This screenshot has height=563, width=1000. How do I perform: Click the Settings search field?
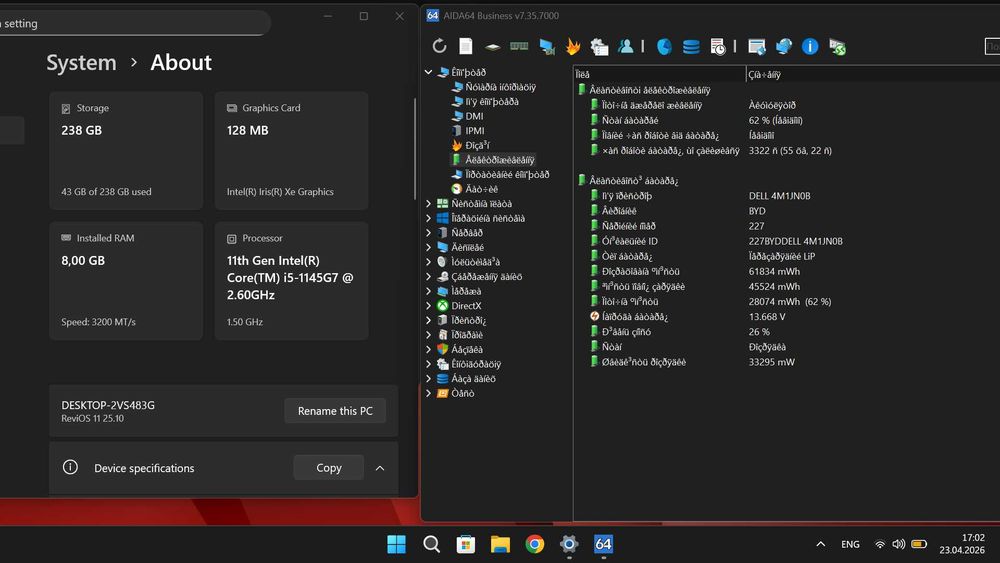(x=133, y=24)
